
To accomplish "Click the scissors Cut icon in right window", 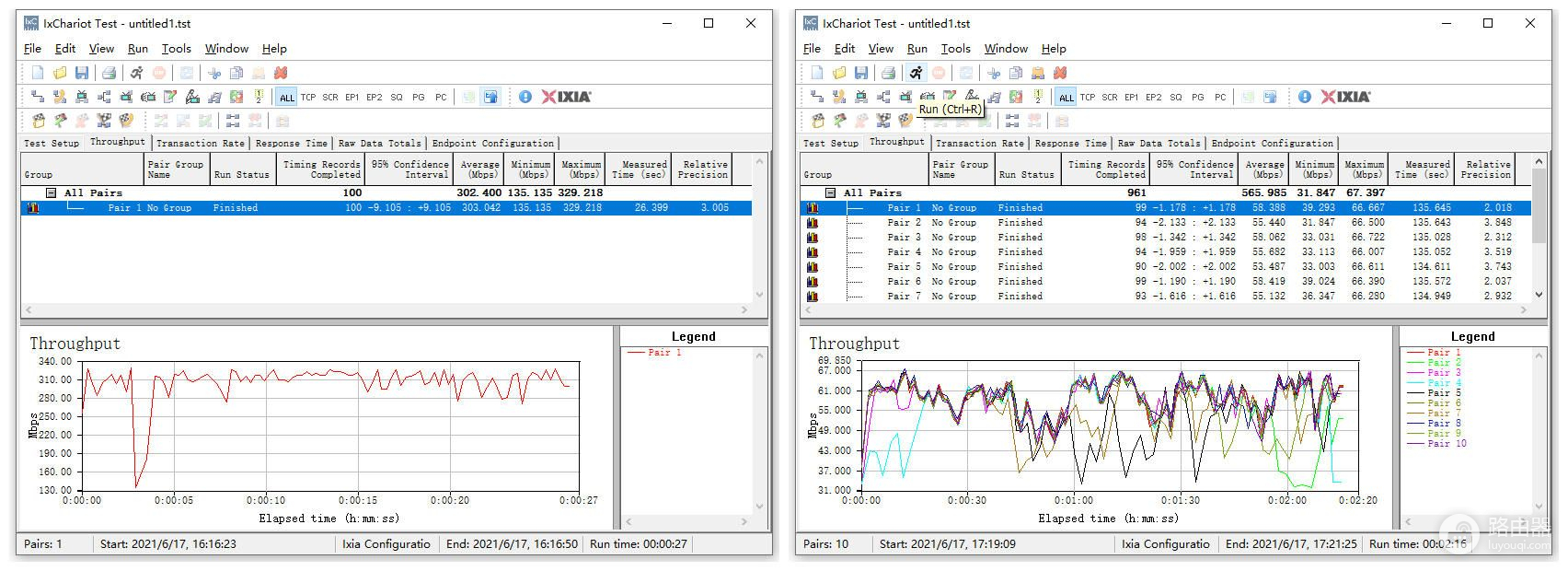I will [994, 73].
